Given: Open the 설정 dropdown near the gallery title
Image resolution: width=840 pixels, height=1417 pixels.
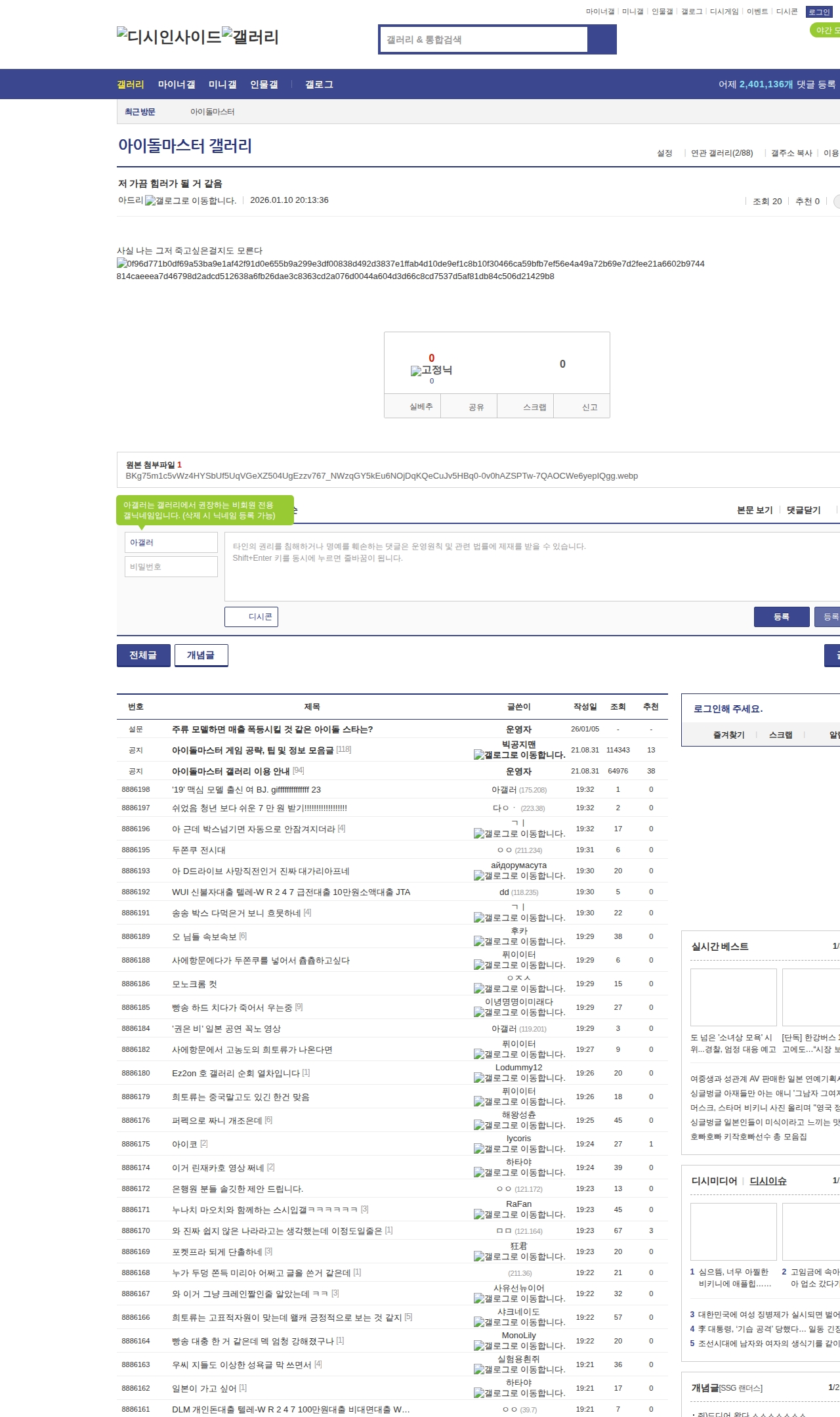Looking at the screenshot, I should [664, 153].
